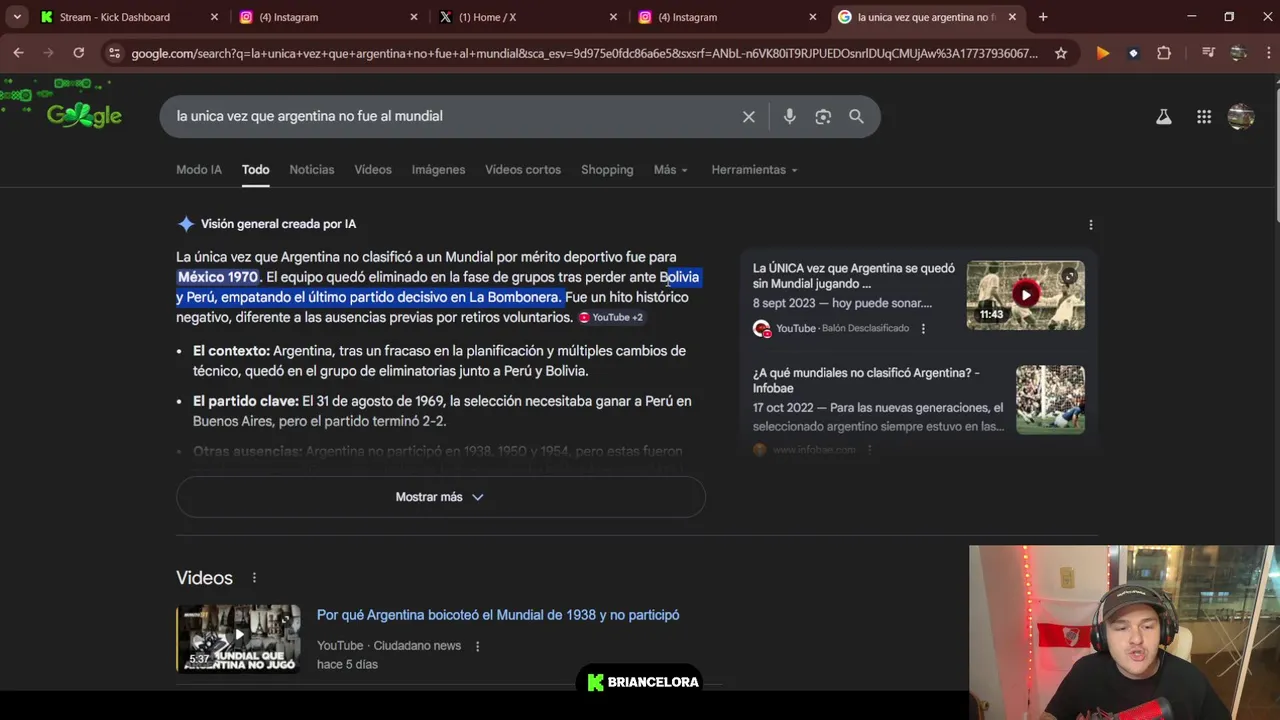This screenshot has width=1280, height=720.
Task: Select the Noticias search filter
Action: (312, 170)
